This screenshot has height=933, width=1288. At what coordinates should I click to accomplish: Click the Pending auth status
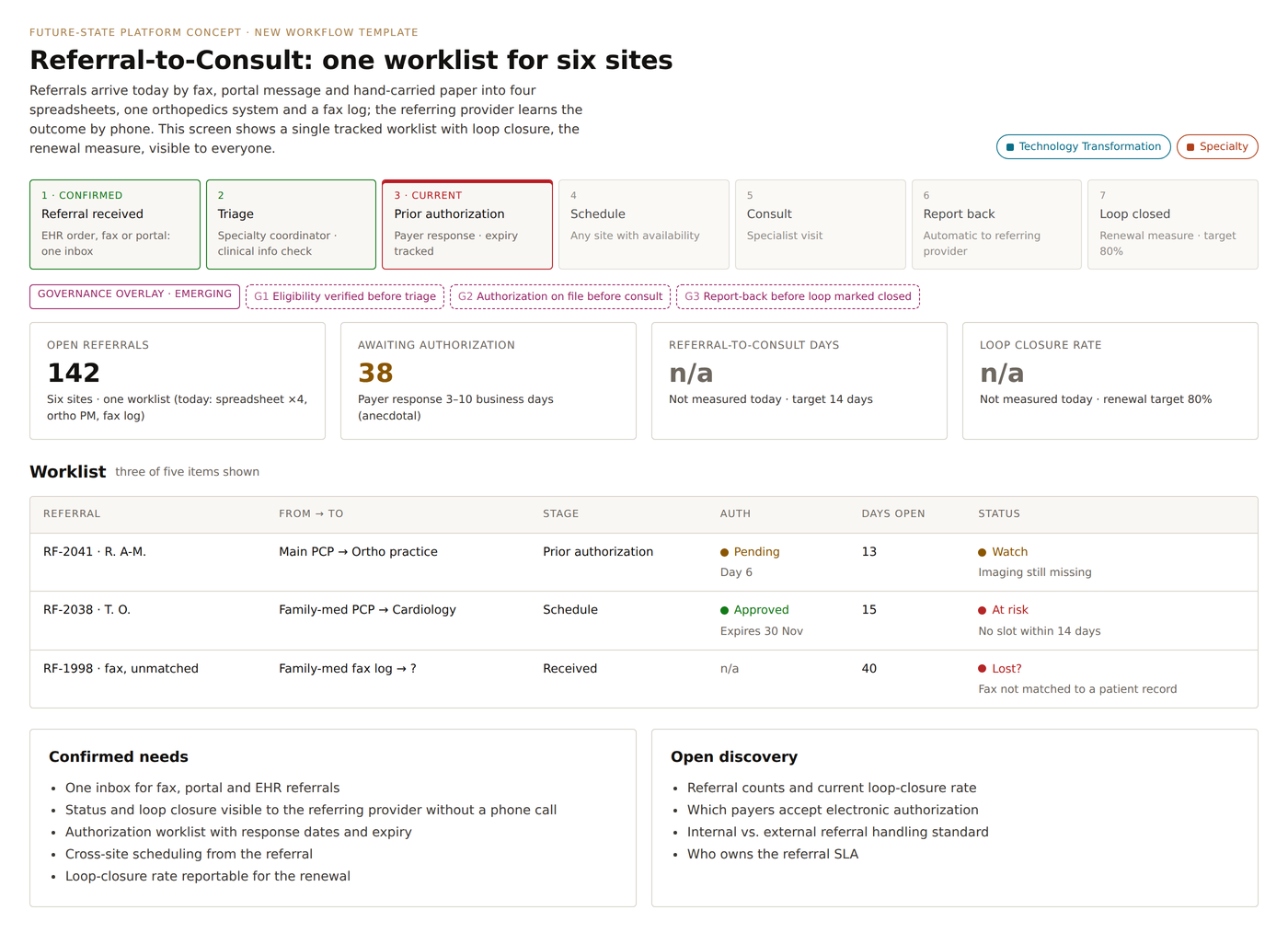tap(750, 552)
